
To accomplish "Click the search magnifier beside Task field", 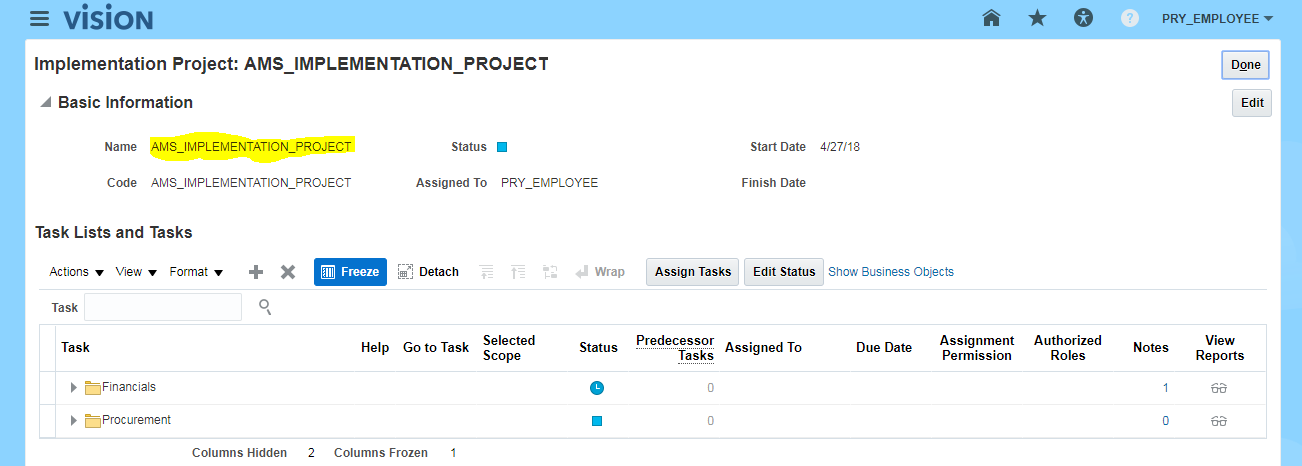I will pos(265,306).
